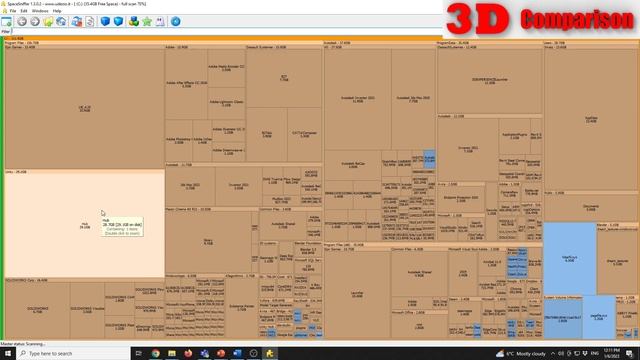
Task: Open Google Chrome from taskbar
Action: tap(156, 353)
